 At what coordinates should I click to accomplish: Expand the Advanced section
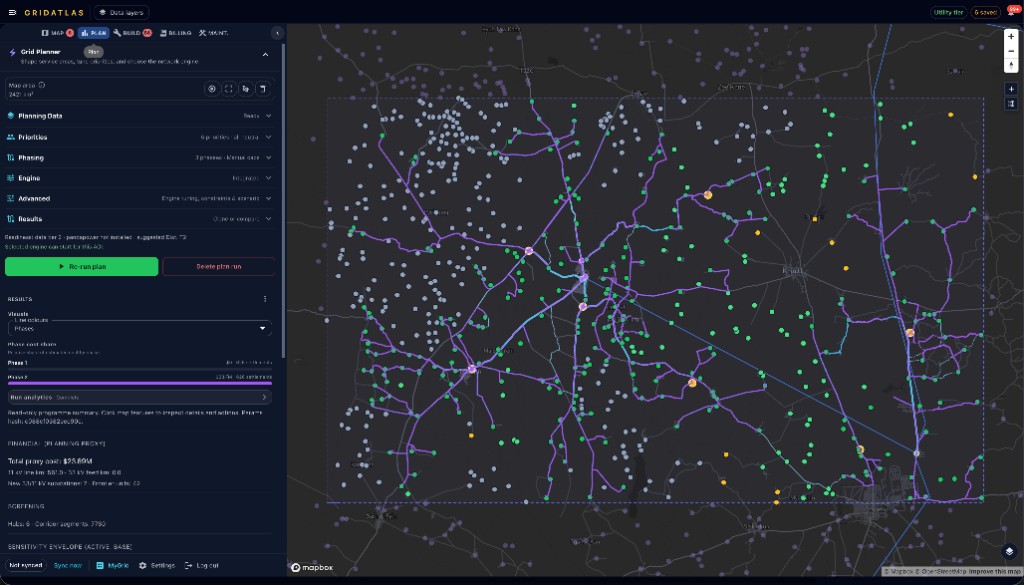pos(140,198)
